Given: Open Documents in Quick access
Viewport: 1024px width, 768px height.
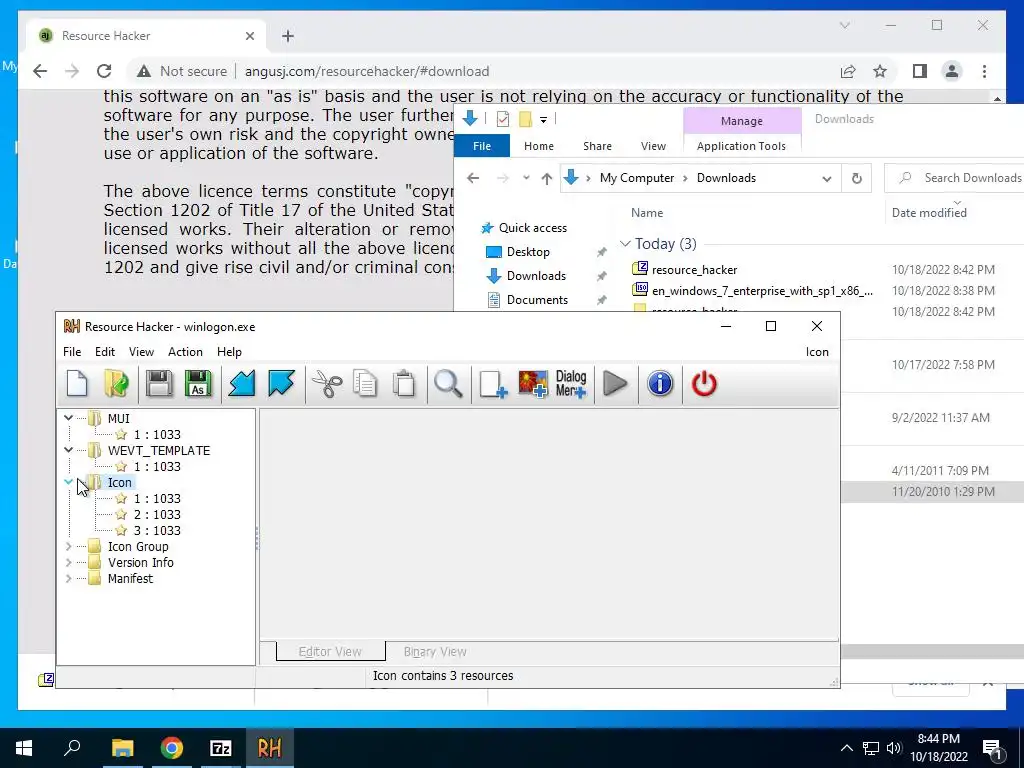Looking at the screenshot, I should tap(537, 300).
